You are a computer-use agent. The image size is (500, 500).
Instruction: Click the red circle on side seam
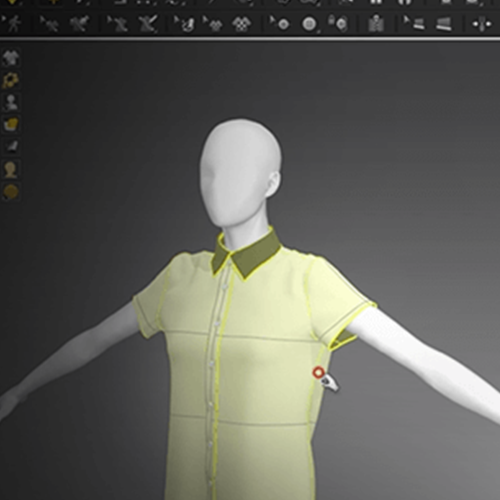click(x=319, y=372)
